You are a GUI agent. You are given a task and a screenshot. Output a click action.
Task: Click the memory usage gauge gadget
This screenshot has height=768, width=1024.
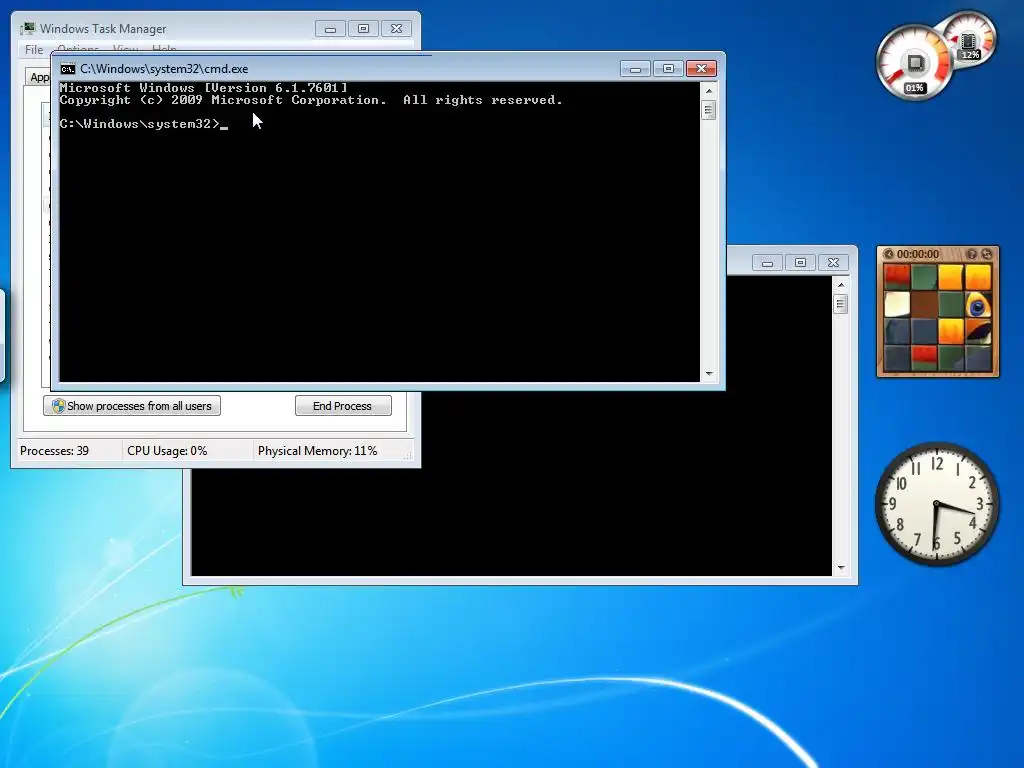pyautogui.click(x=969, y=40)
